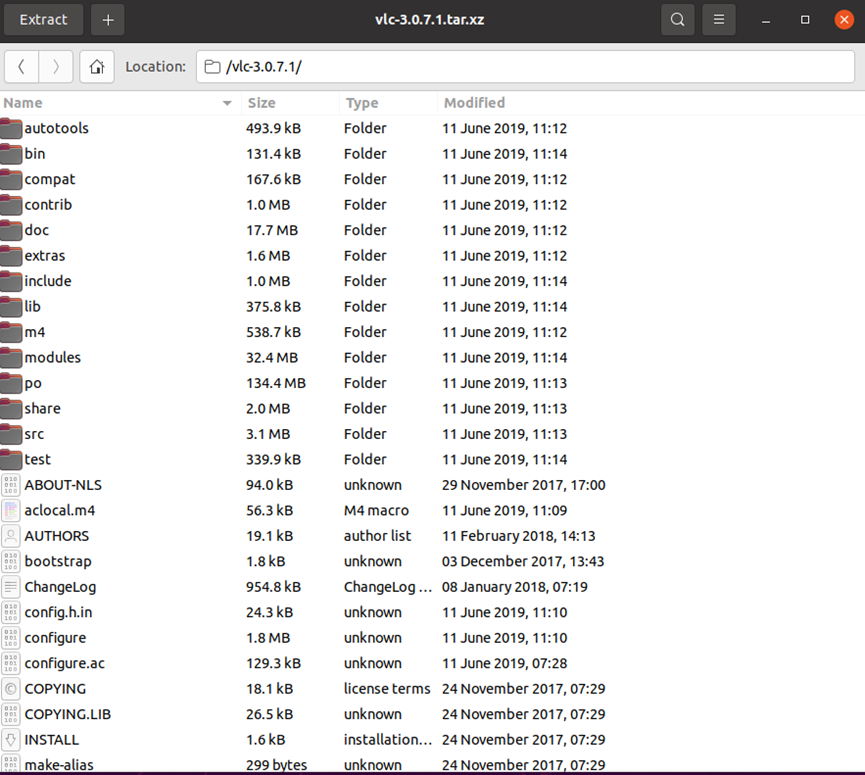Screen dimensions: 865x775
Task: Click date '29 November 2017, 17:00'
Action: [x=524, y=485]
